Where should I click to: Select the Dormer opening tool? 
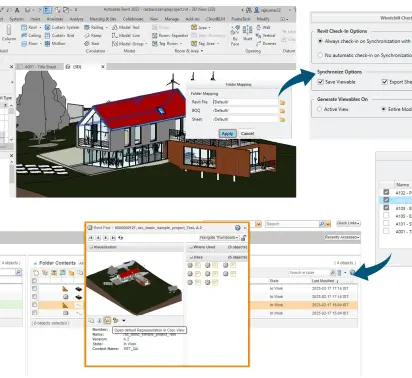(x=266, y=43)
